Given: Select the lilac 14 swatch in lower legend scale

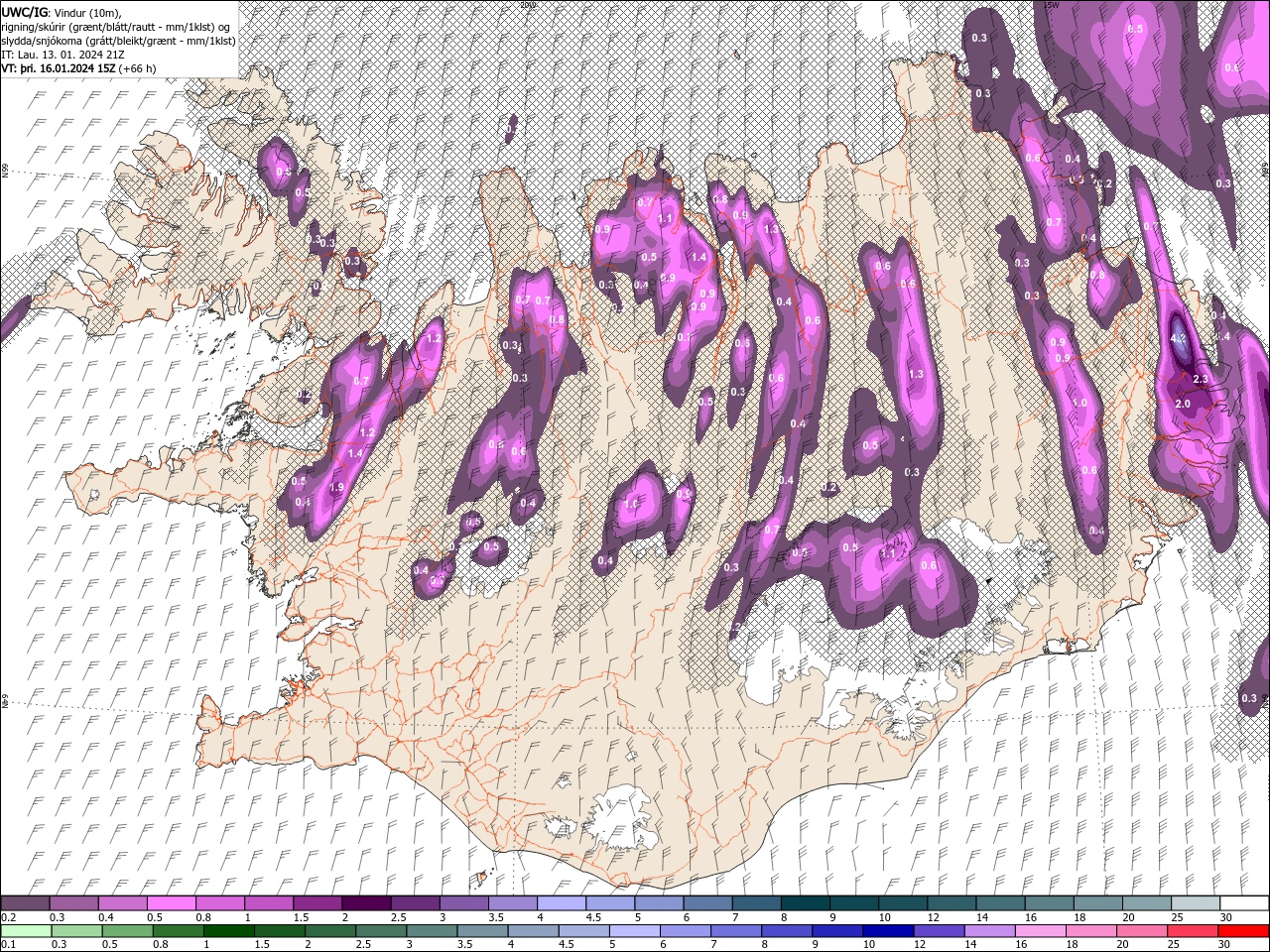Looking at the screenshot, I should coord(990,931).
